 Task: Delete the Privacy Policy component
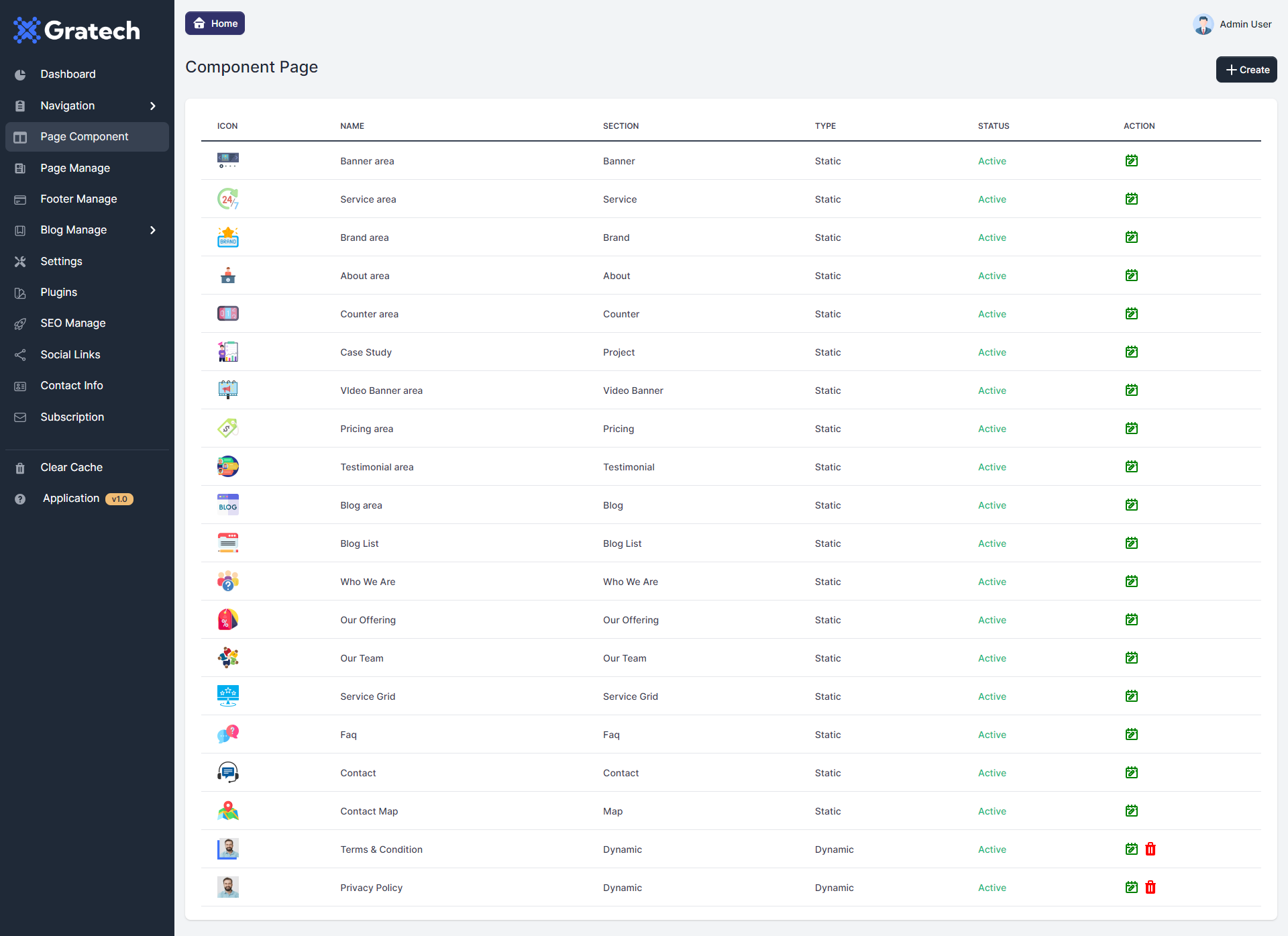[1150, 888]
